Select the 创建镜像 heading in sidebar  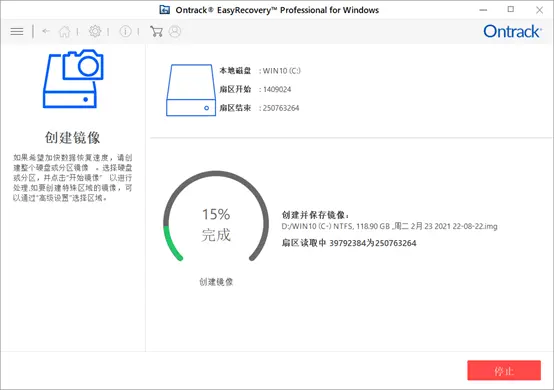tap(72, 137)
